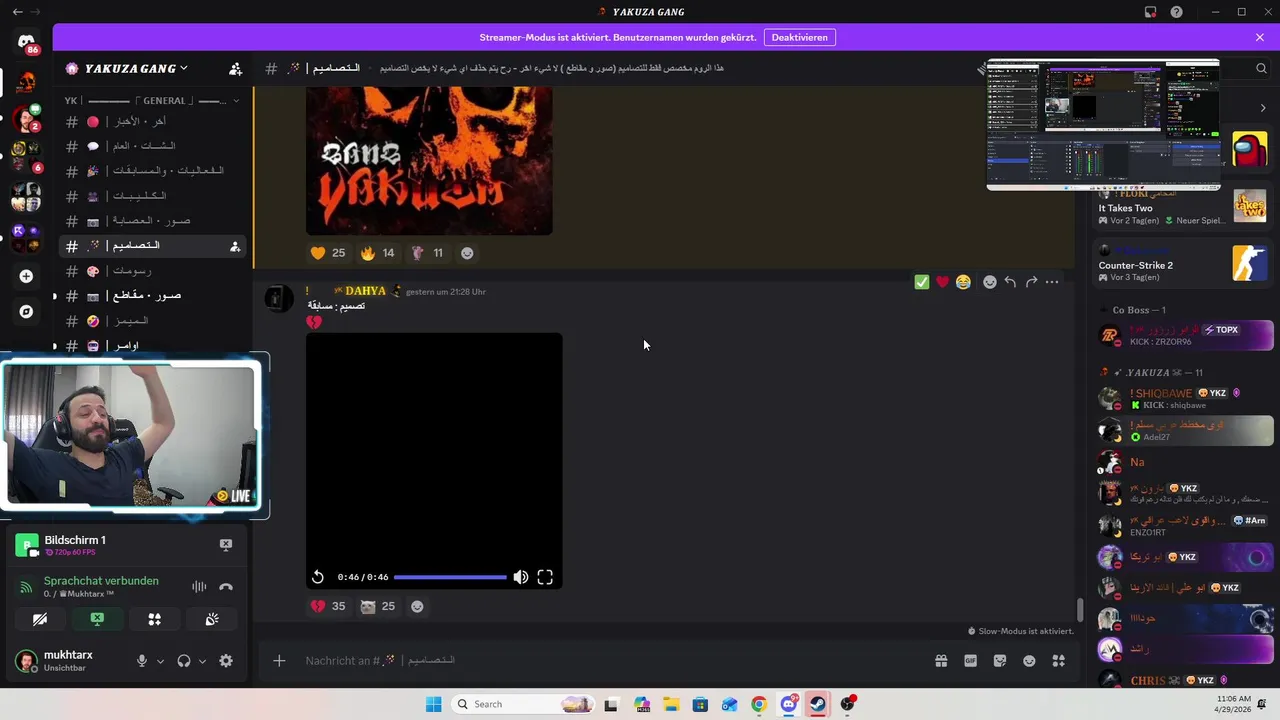Mute the video volume speaker
1280x720 pixels.
pos(521,577)
